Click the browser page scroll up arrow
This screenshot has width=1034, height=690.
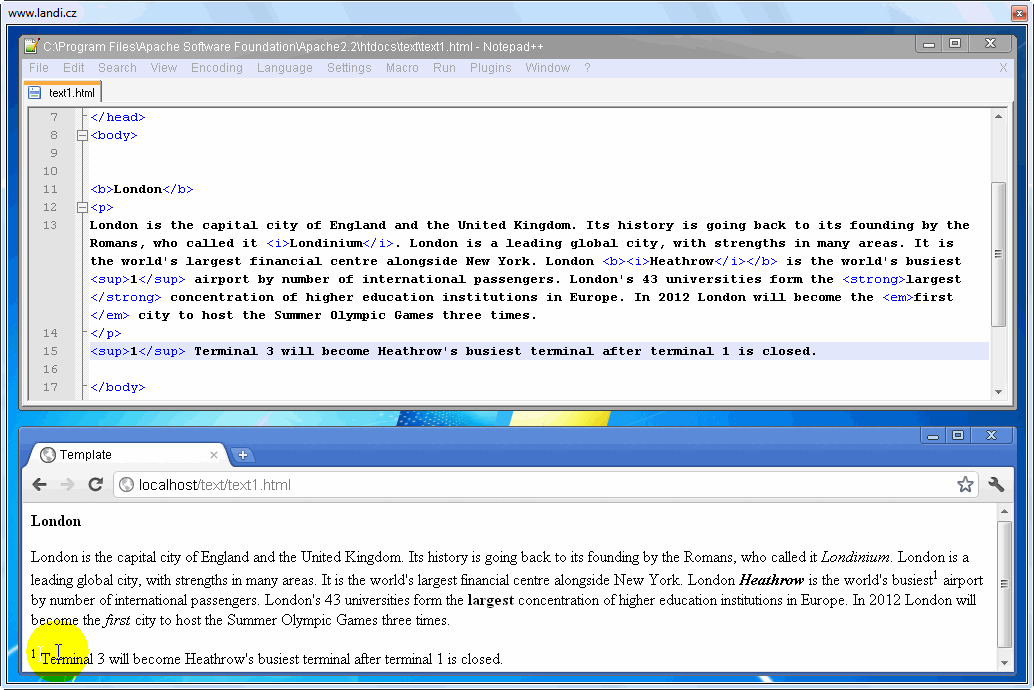1004,511
